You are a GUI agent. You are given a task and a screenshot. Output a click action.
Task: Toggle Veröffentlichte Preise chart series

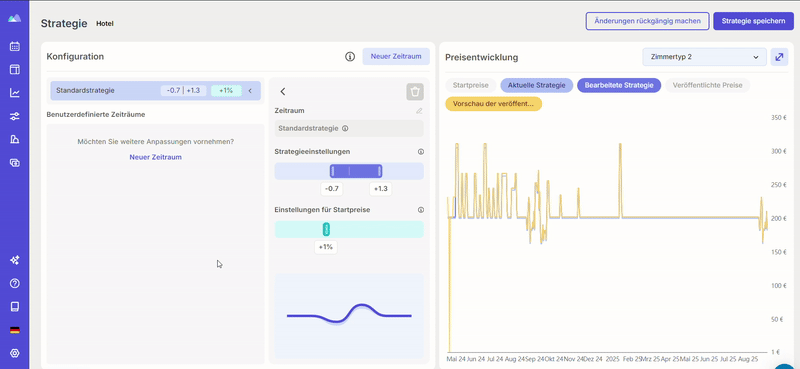(708, 85)
